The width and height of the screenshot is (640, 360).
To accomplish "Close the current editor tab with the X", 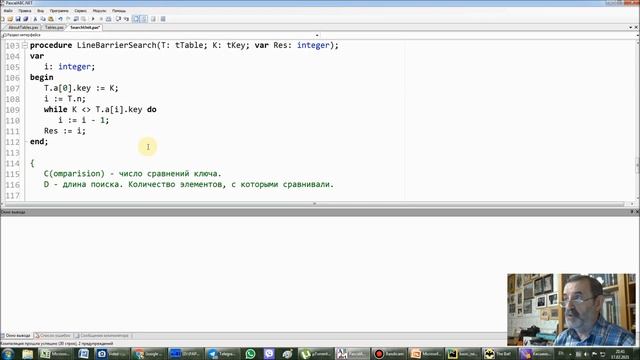I will point(636,27).
